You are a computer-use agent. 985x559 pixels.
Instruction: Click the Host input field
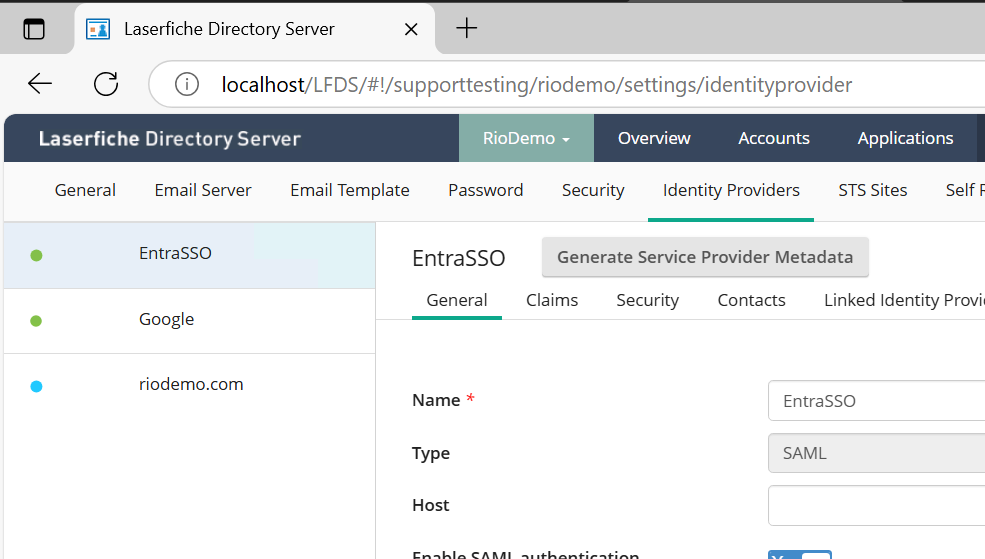[x=876, y=506]
